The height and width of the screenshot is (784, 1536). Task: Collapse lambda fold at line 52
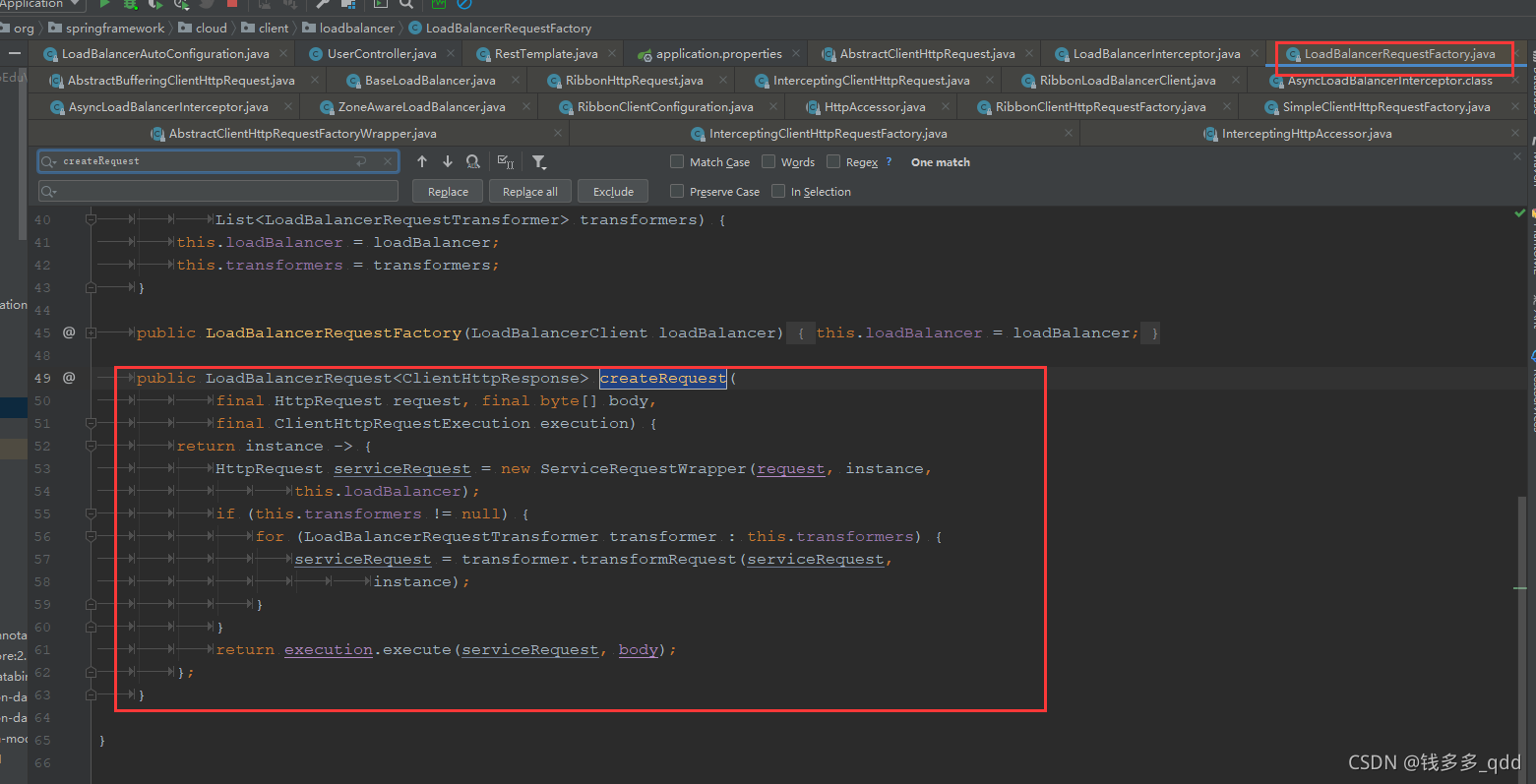tap(91, 446)
